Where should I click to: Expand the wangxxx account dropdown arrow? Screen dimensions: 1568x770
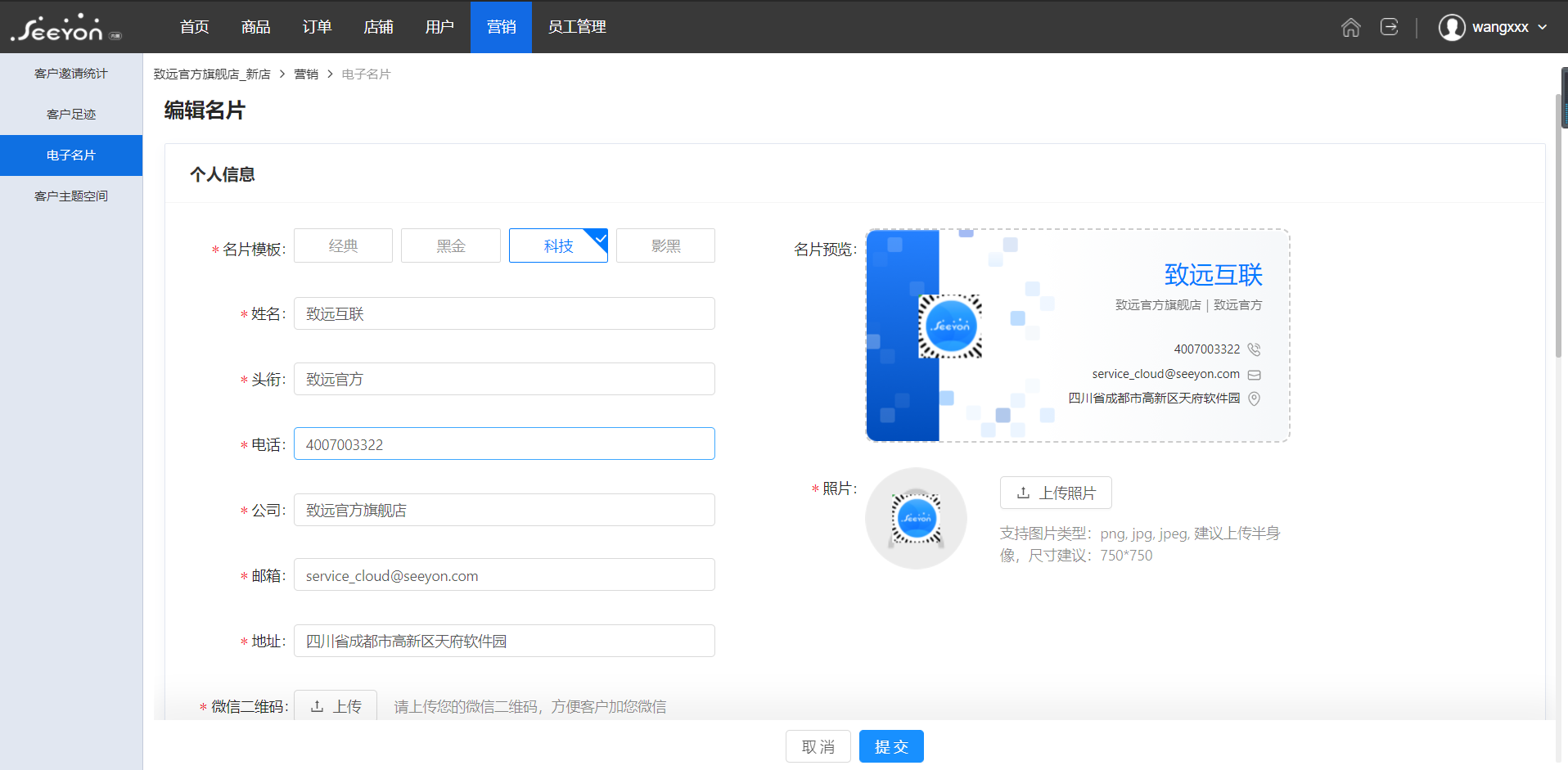1543,27
